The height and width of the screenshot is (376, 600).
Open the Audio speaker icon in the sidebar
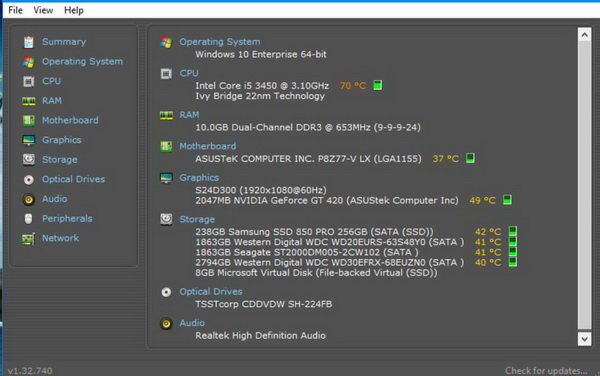coord(29,199)
